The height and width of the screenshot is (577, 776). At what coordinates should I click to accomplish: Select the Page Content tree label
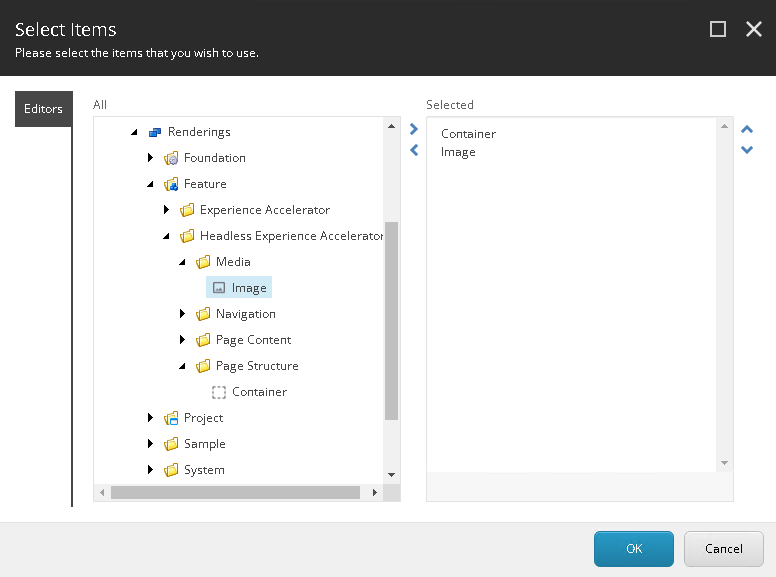click(253, 340)
